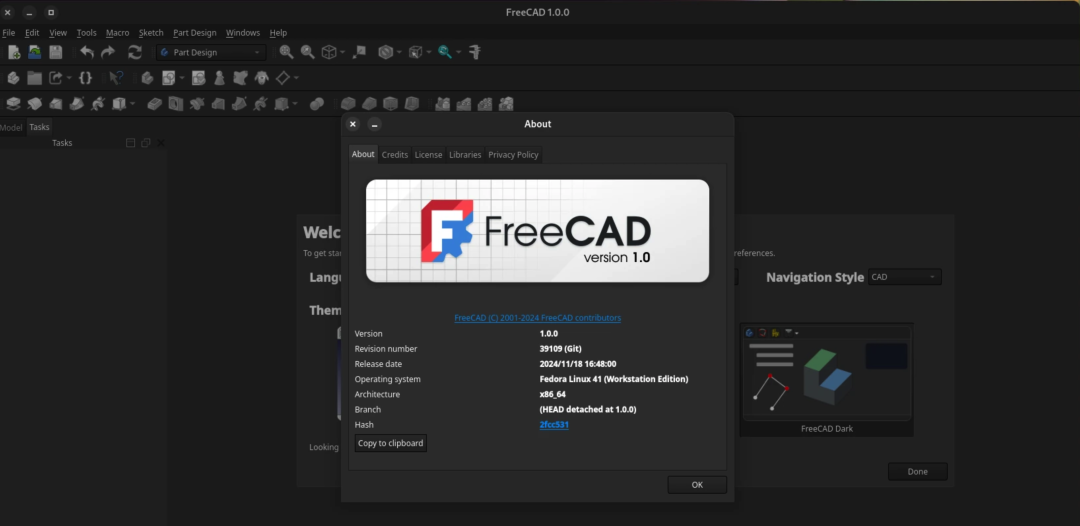Click the Create Part icon
The width and height of the screenshot is (1080, 526).
[x=14, y=78]
